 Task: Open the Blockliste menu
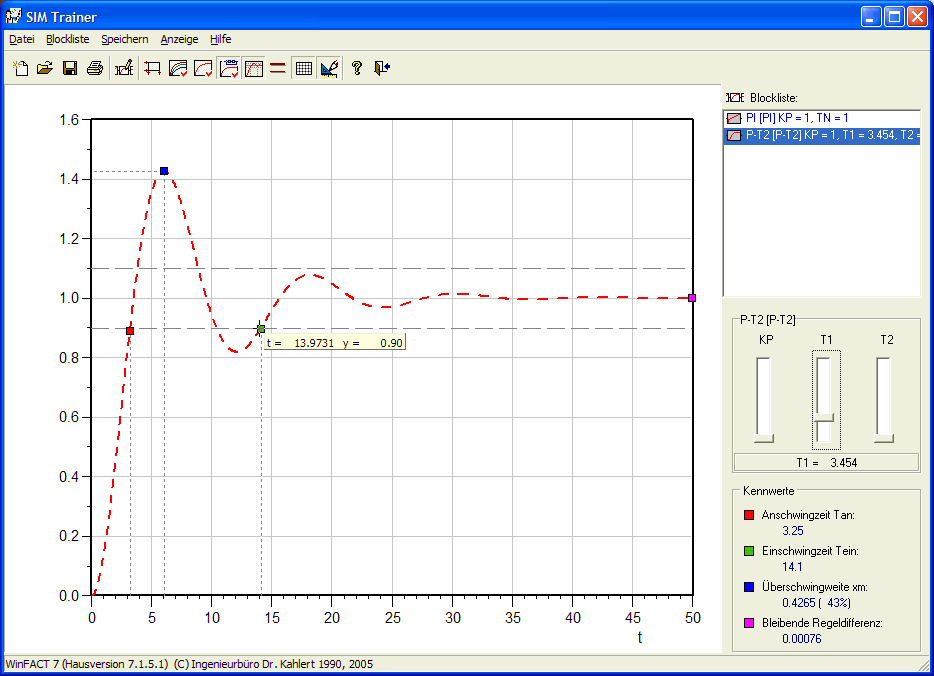tap(67, 39)
